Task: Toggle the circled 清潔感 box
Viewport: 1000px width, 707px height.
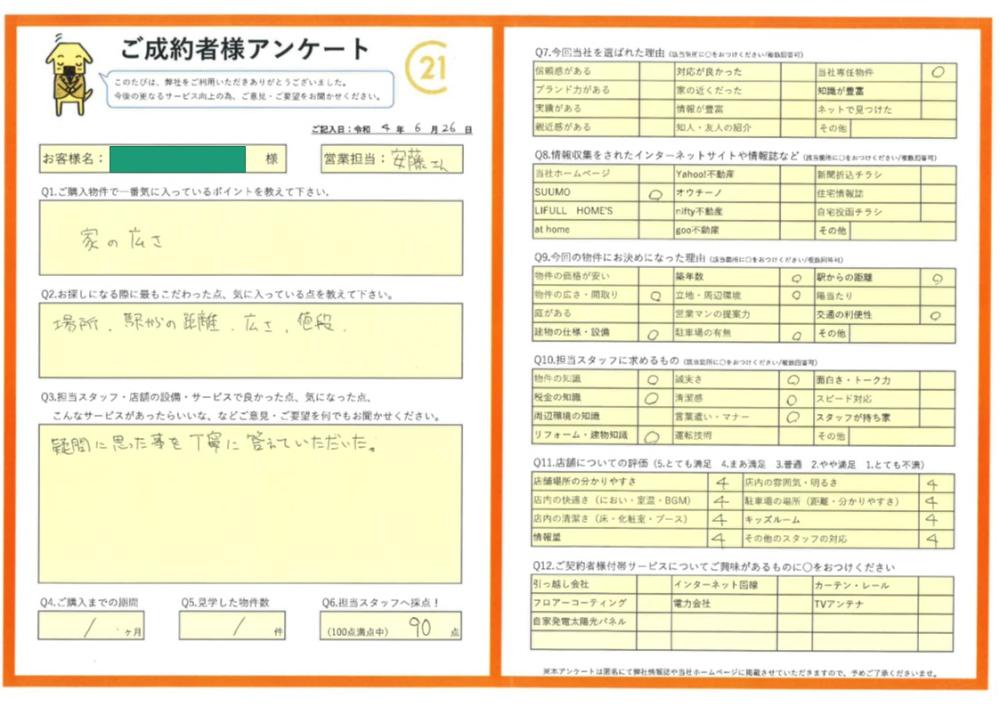Action: [x=796, y=399]
